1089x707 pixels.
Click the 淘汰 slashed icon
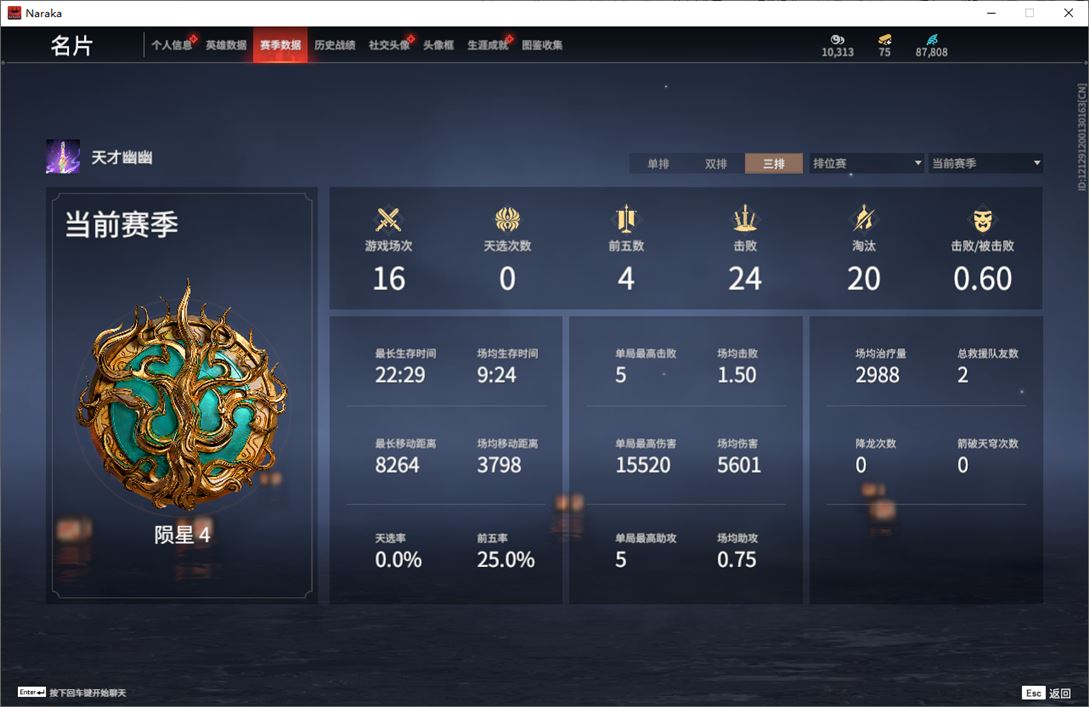[x=863, y=219]
